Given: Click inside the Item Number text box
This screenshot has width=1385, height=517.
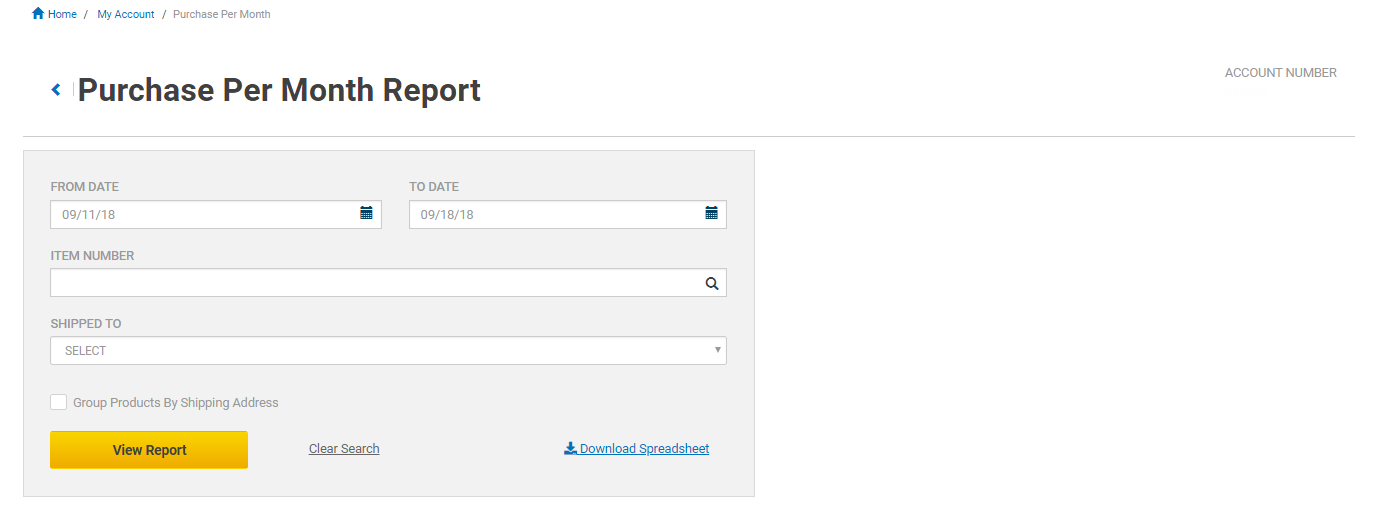Looking at the screenshot, I should [388, 283].
